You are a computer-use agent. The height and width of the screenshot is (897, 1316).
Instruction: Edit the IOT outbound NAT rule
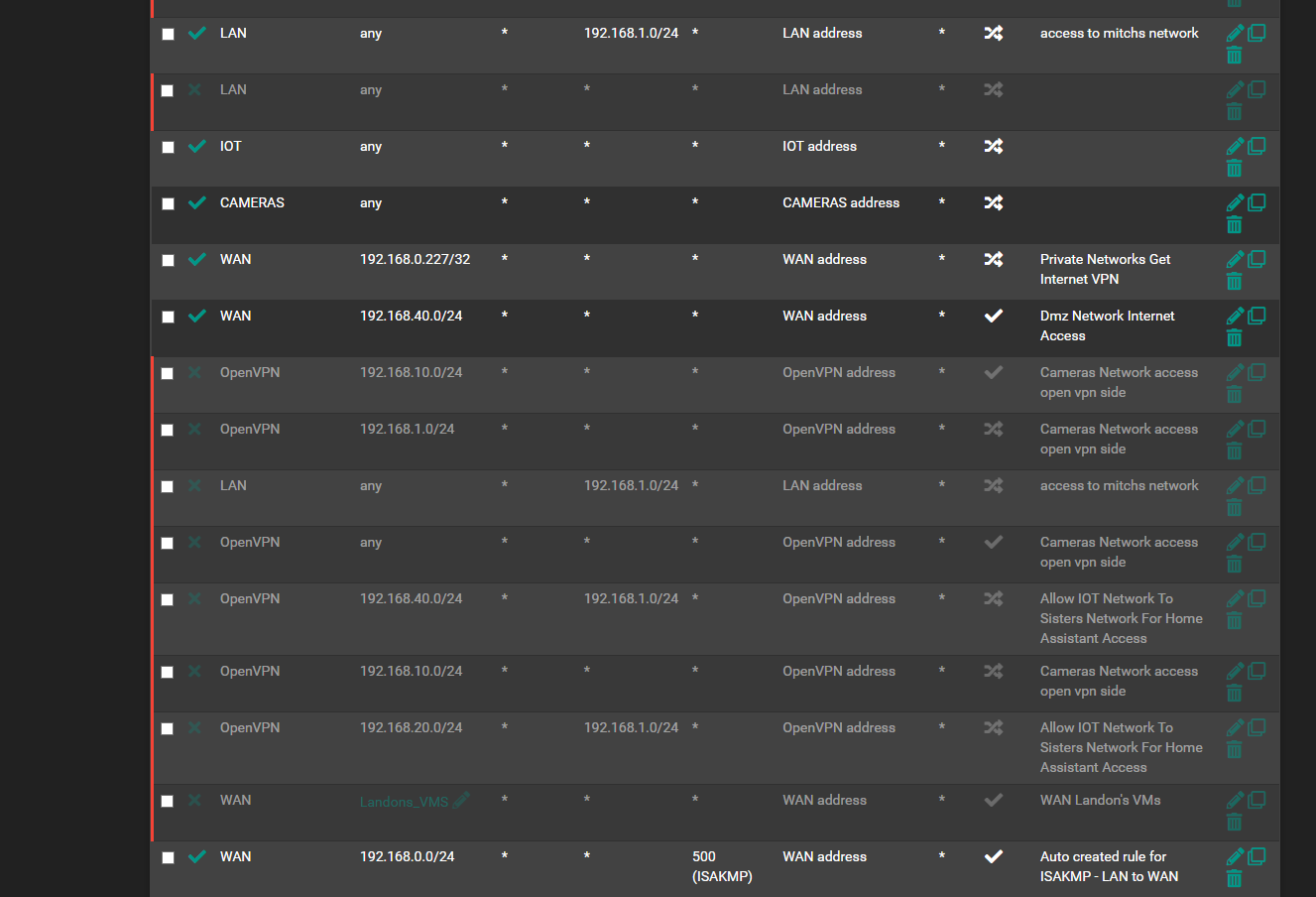(1235, 146)
